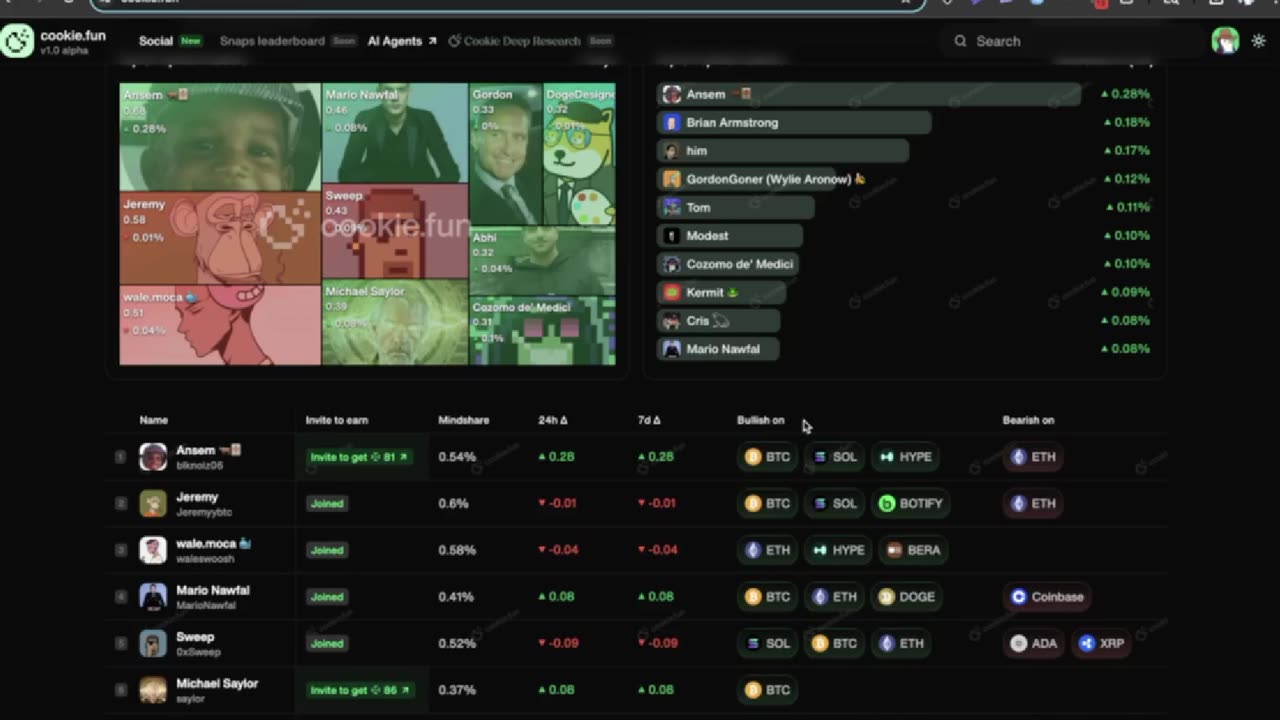Screen dimensions: 1280x720
Task: Click the HYPE chip in Ansem row
Action: click(x=905, y=457)
